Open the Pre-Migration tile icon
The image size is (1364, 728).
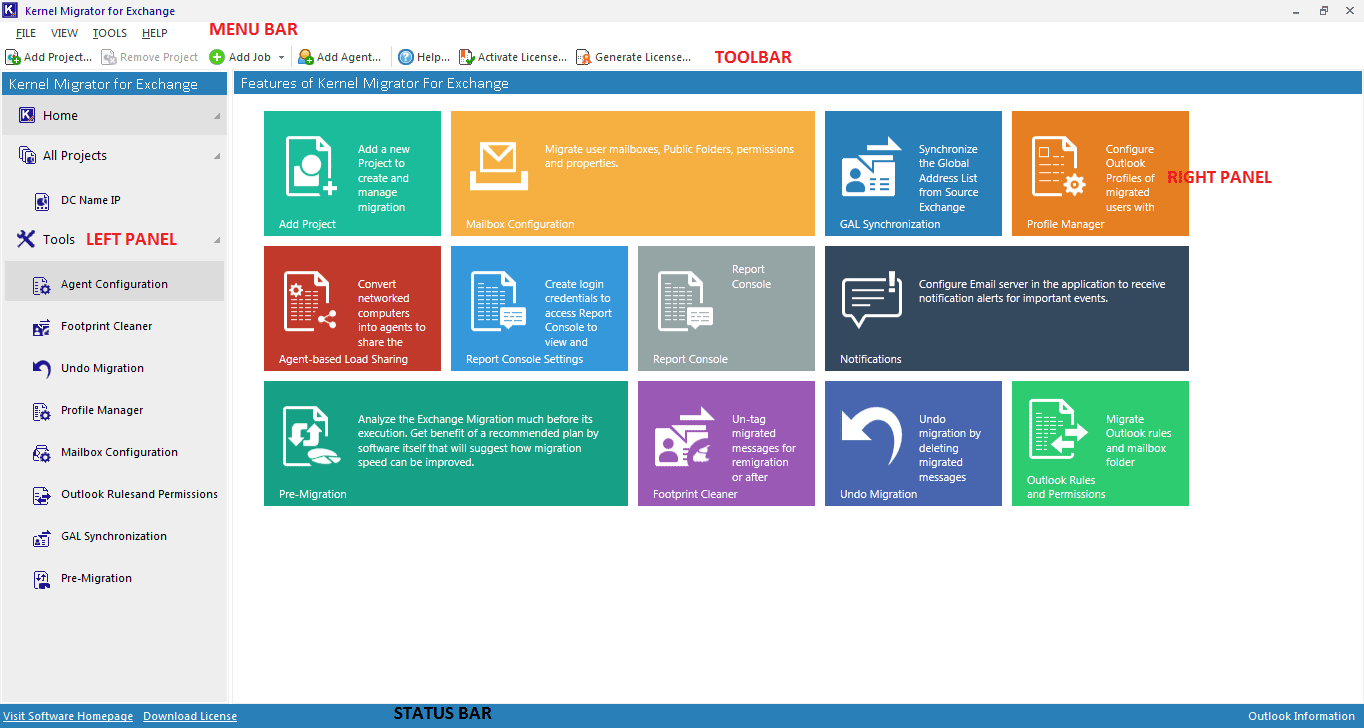coord(311,437)
